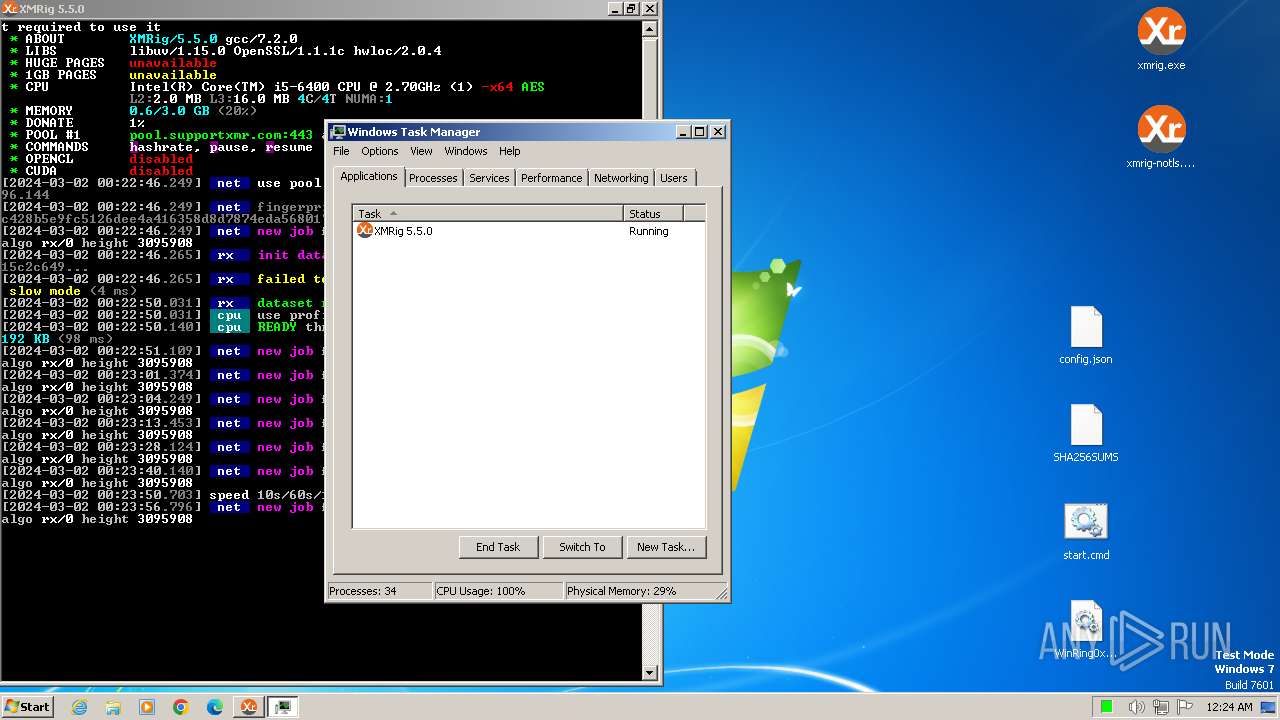The height and width of the screenshot is (720, 1280).
Task: Click the green CPU usage tray icon
Action: (1107, 707)
